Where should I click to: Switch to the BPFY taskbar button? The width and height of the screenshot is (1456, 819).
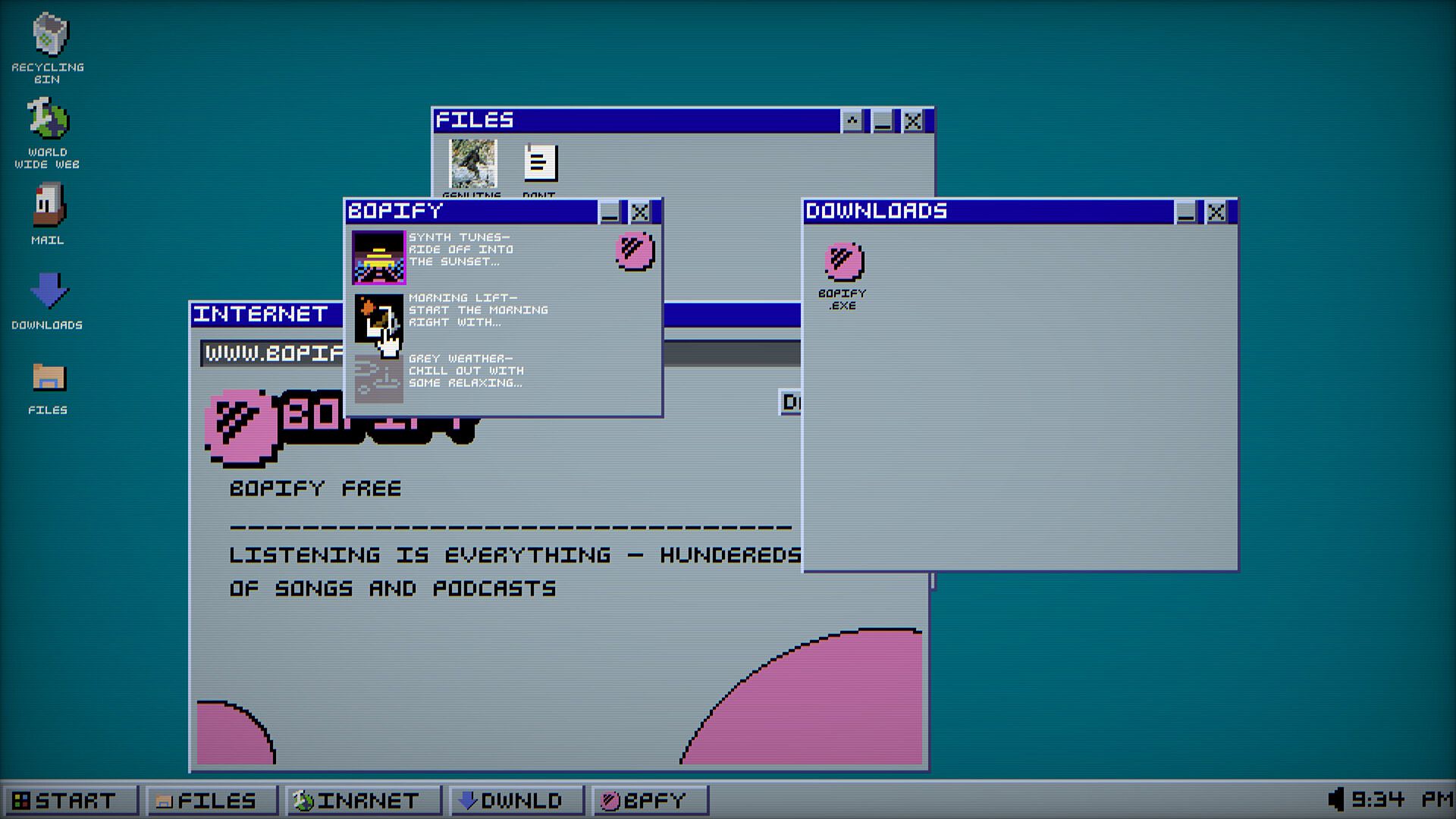point(648,800)
